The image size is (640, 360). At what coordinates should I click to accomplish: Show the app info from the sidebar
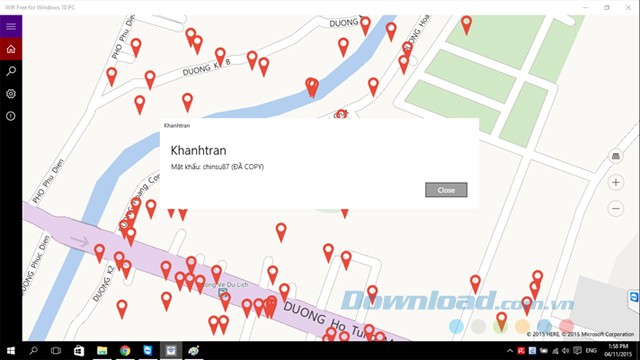pos(11,116)
